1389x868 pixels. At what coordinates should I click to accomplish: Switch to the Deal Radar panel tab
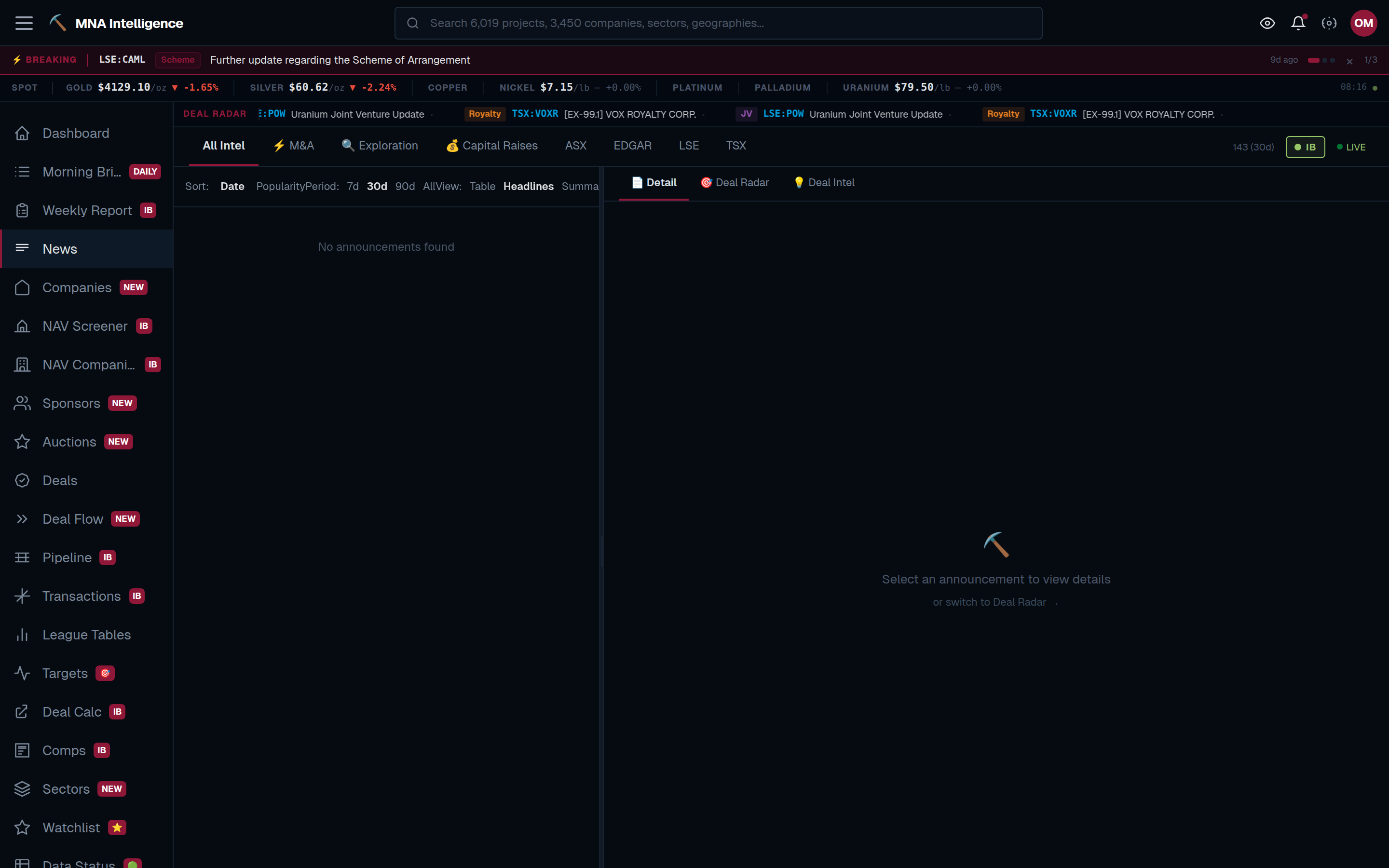coord(734,183)
